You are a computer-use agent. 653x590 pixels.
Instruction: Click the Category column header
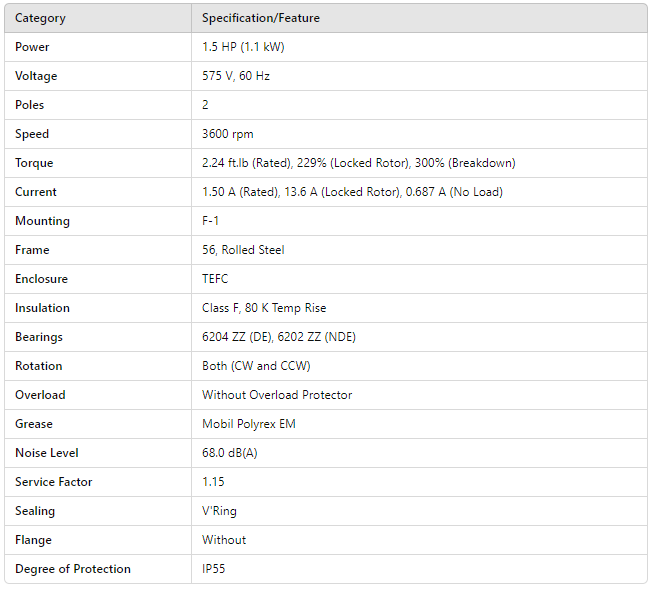tap(40, 18)
